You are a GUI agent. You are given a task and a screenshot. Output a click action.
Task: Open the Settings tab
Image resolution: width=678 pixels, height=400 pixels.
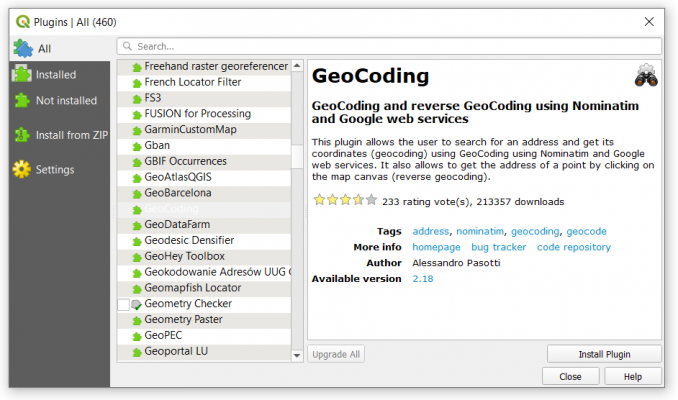(60, 170)
